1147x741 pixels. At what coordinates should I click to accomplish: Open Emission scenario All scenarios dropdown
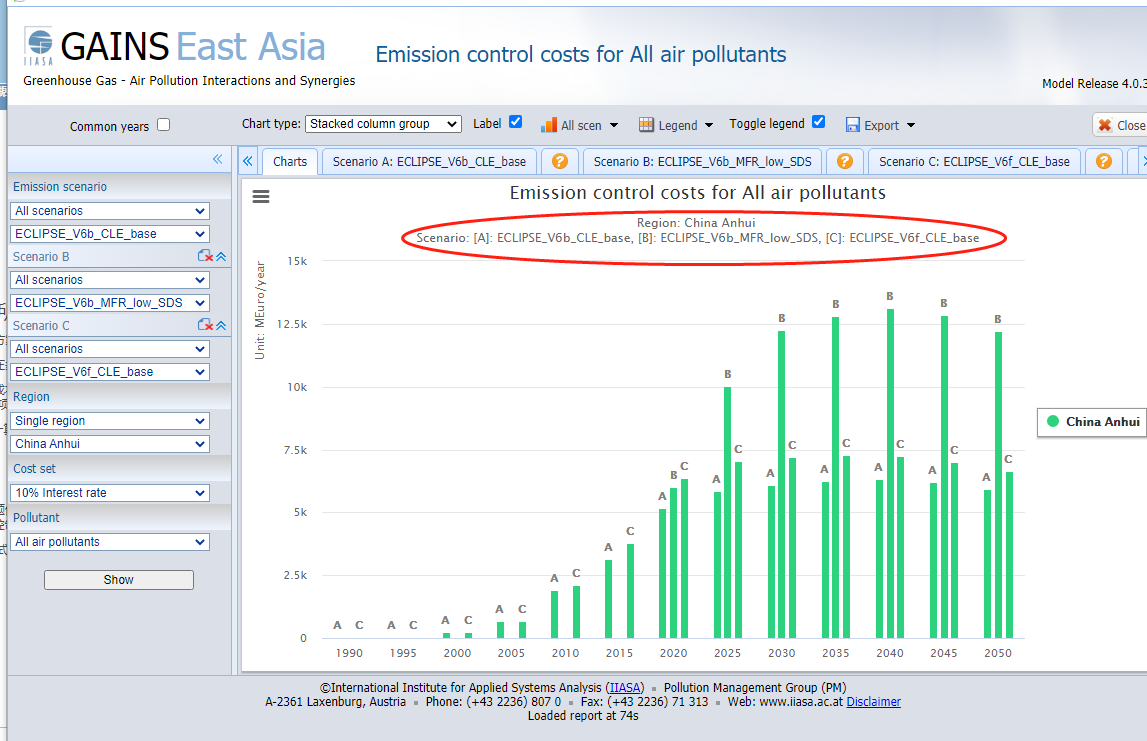(110, 211)
